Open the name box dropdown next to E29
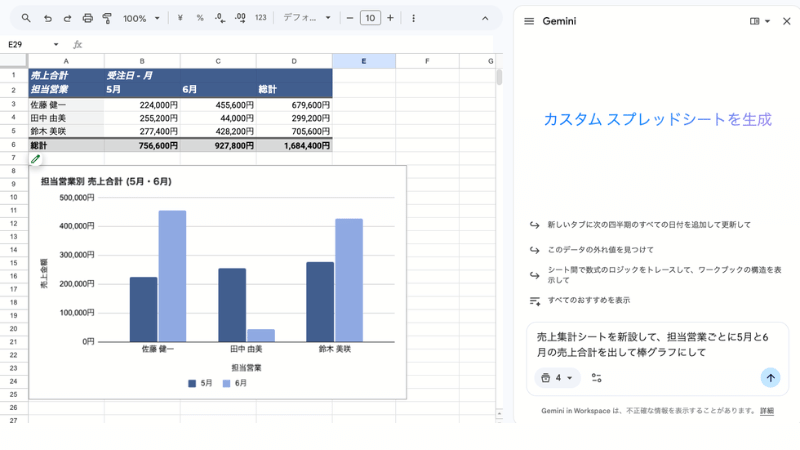 coord(56,44)
